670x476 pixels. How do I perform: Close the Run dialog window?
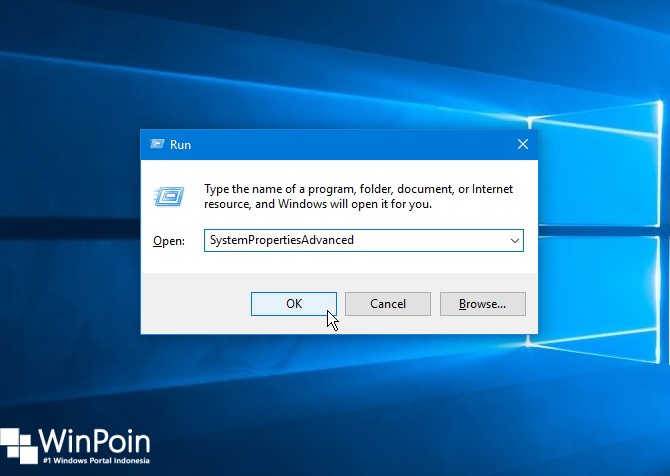523,144
